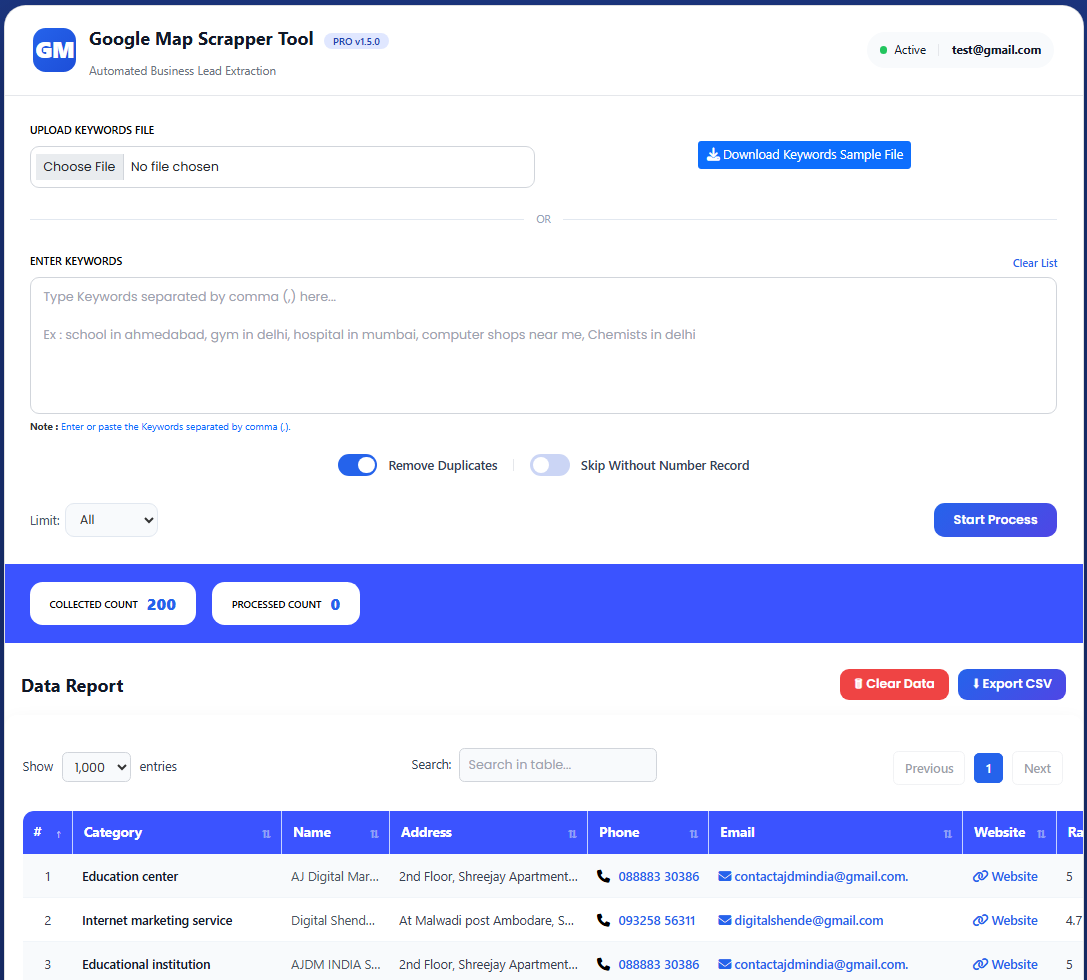
Task: Click the Clear List link
Action: coord(1034,263)
